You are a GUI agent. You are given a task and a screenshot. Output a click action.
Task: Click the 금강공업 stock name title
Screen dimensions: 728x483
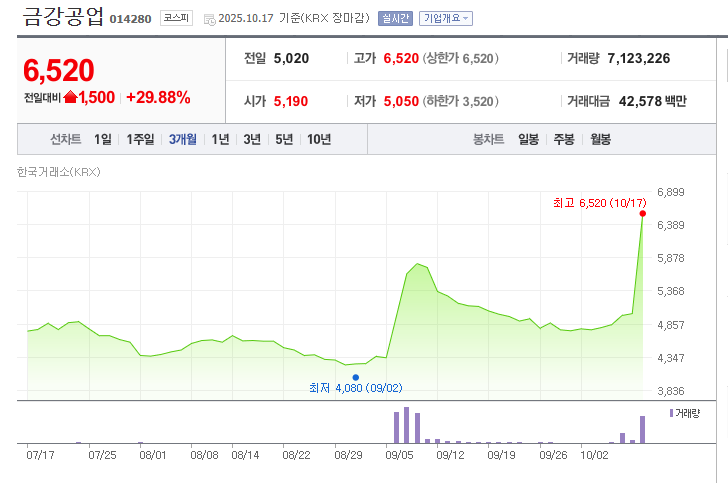click(x=63, y=17)
